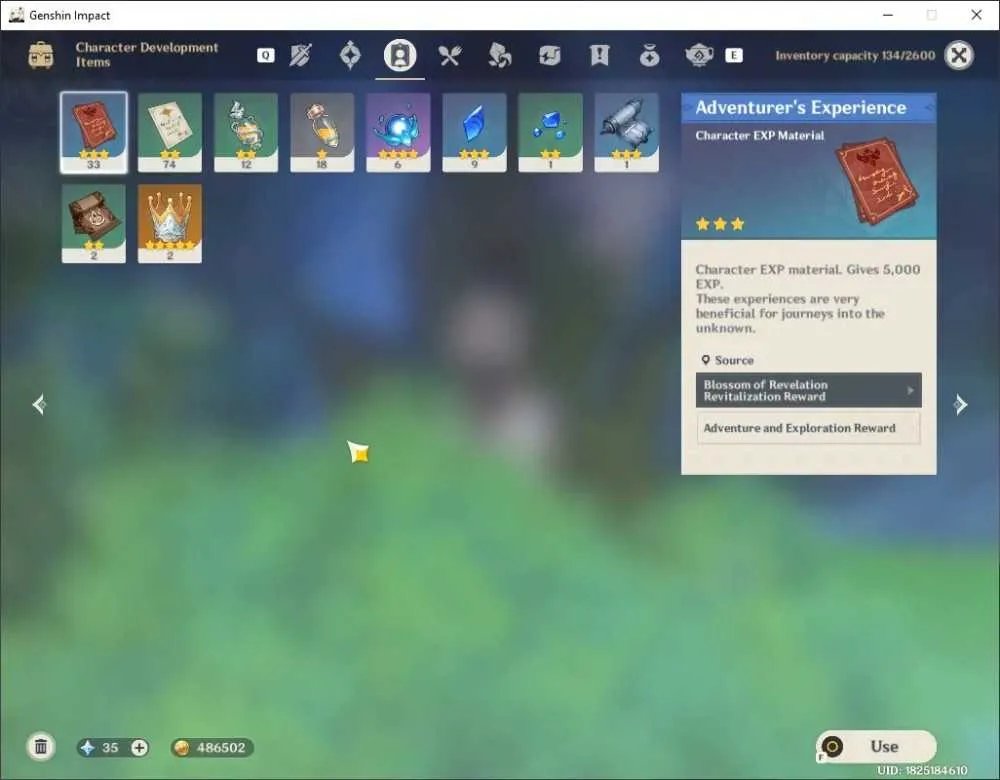1000x780 pixels.
Task: Select the Crown of Insight item
Action: coord(170,223)
